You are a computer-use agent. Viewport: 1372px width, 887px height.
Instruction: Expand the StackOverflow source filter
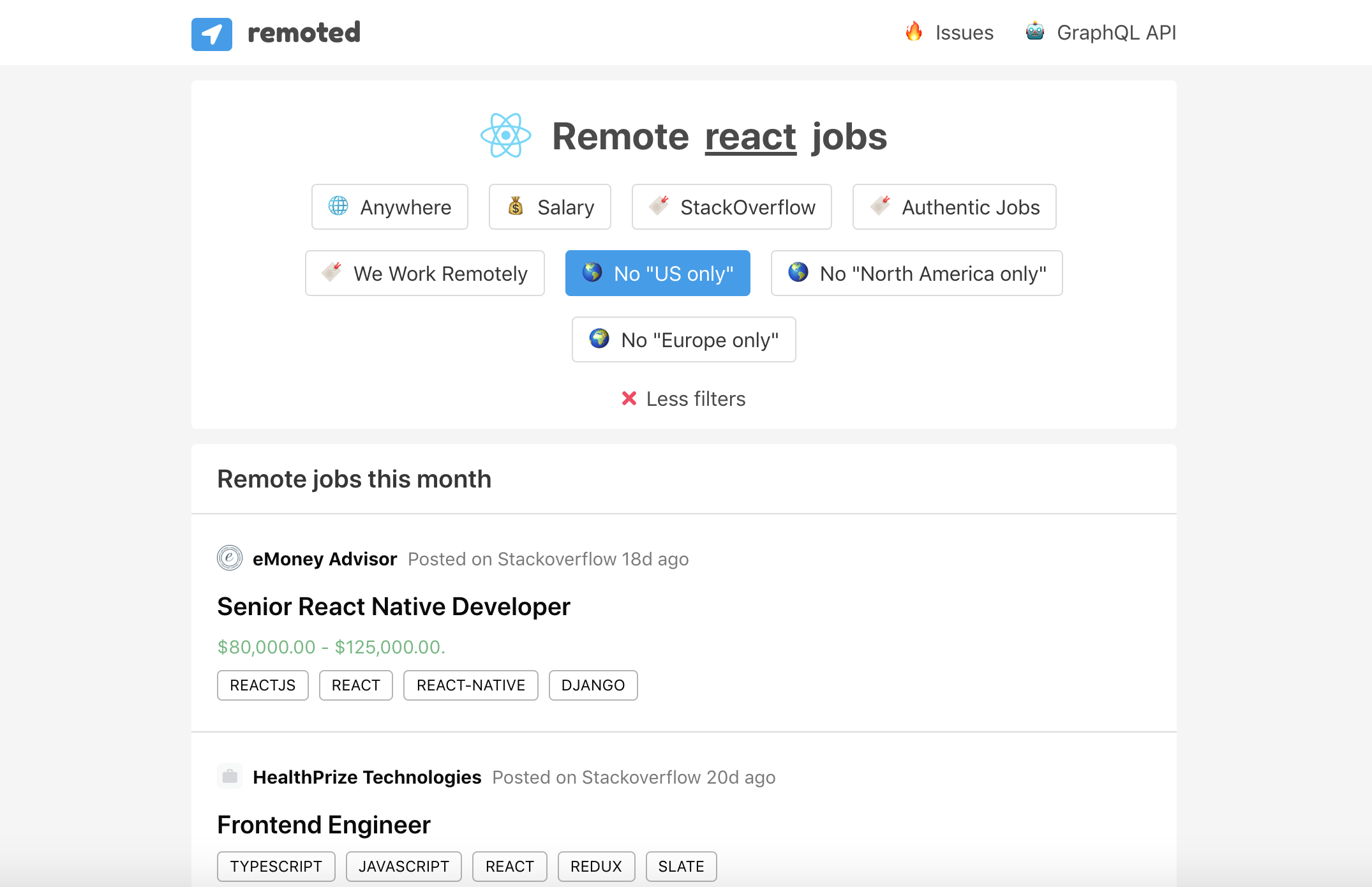point(731,207)
